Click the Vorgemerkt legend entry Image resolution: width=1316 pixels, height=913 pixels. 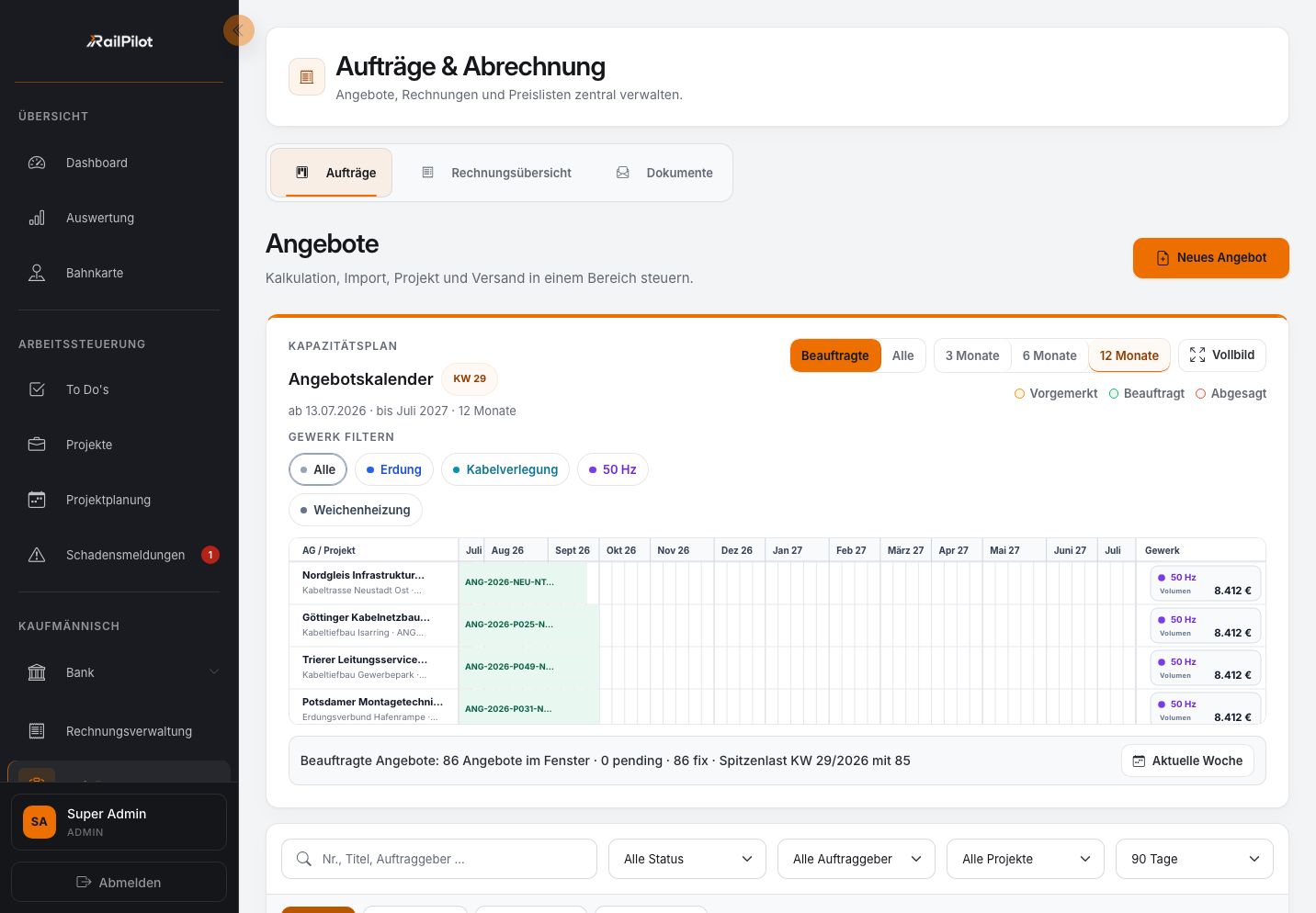pos(1056,393)
